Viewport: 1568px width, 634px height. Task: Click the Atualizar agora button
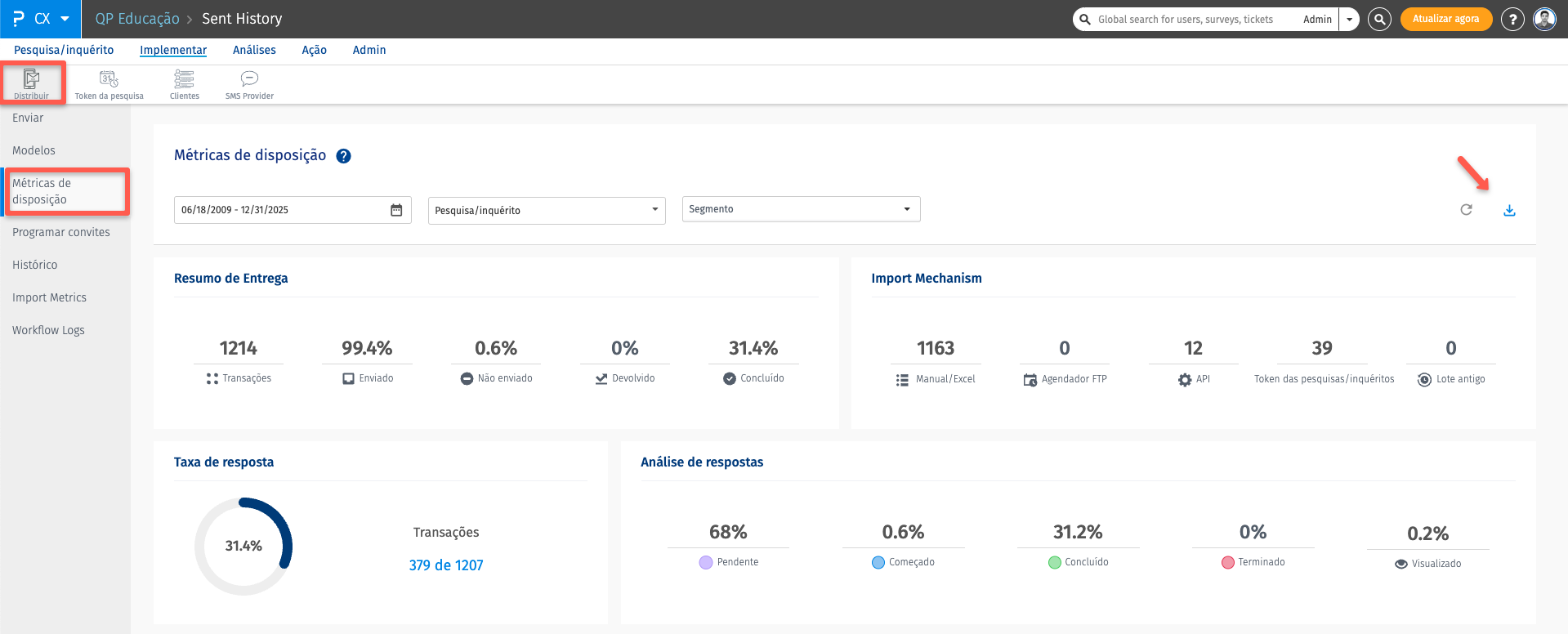[x=1445, y=19]
